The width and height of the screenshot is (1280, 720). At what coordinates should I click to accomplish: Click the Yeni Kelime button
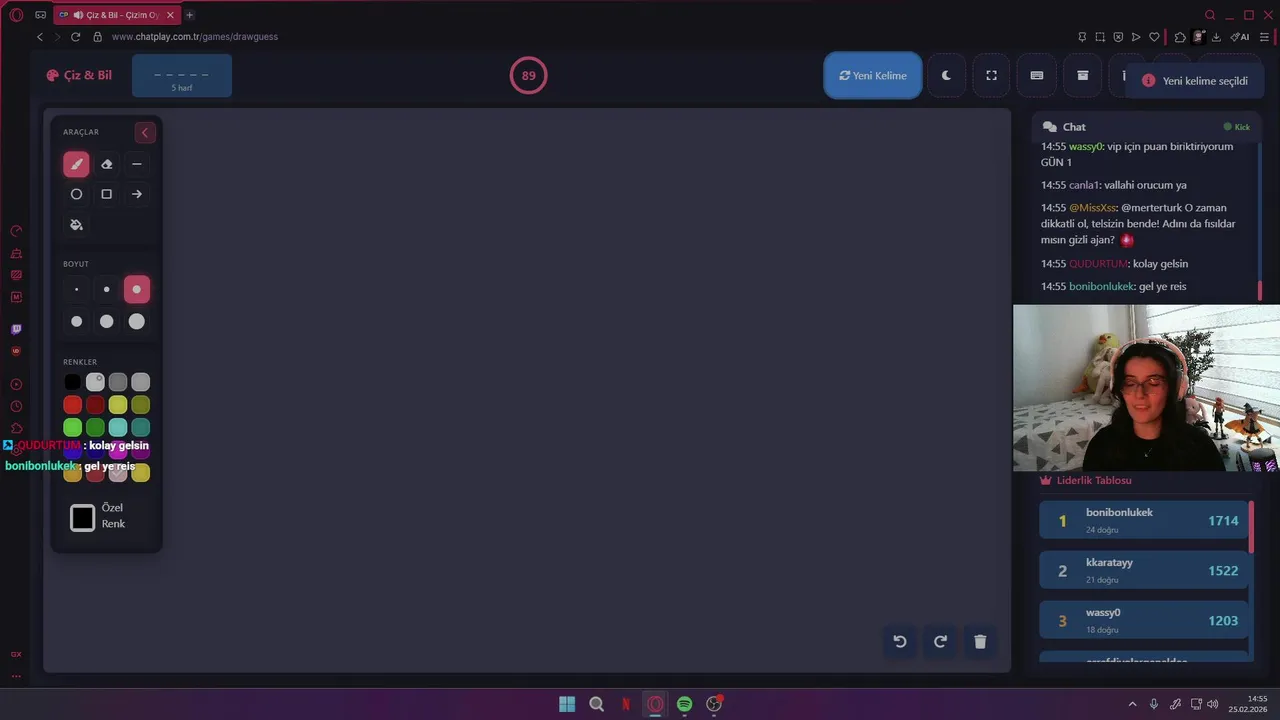[x=873, y=76]
